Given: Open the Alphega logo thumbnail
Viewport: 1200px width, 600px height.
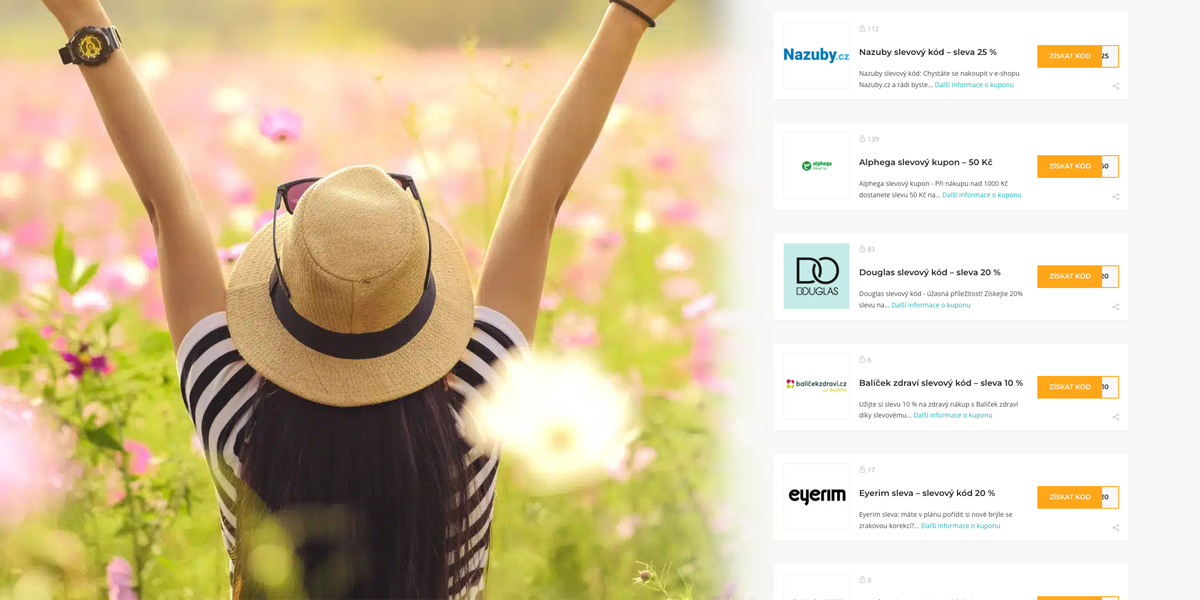Looking at the screenshot, I should [816, 166].
